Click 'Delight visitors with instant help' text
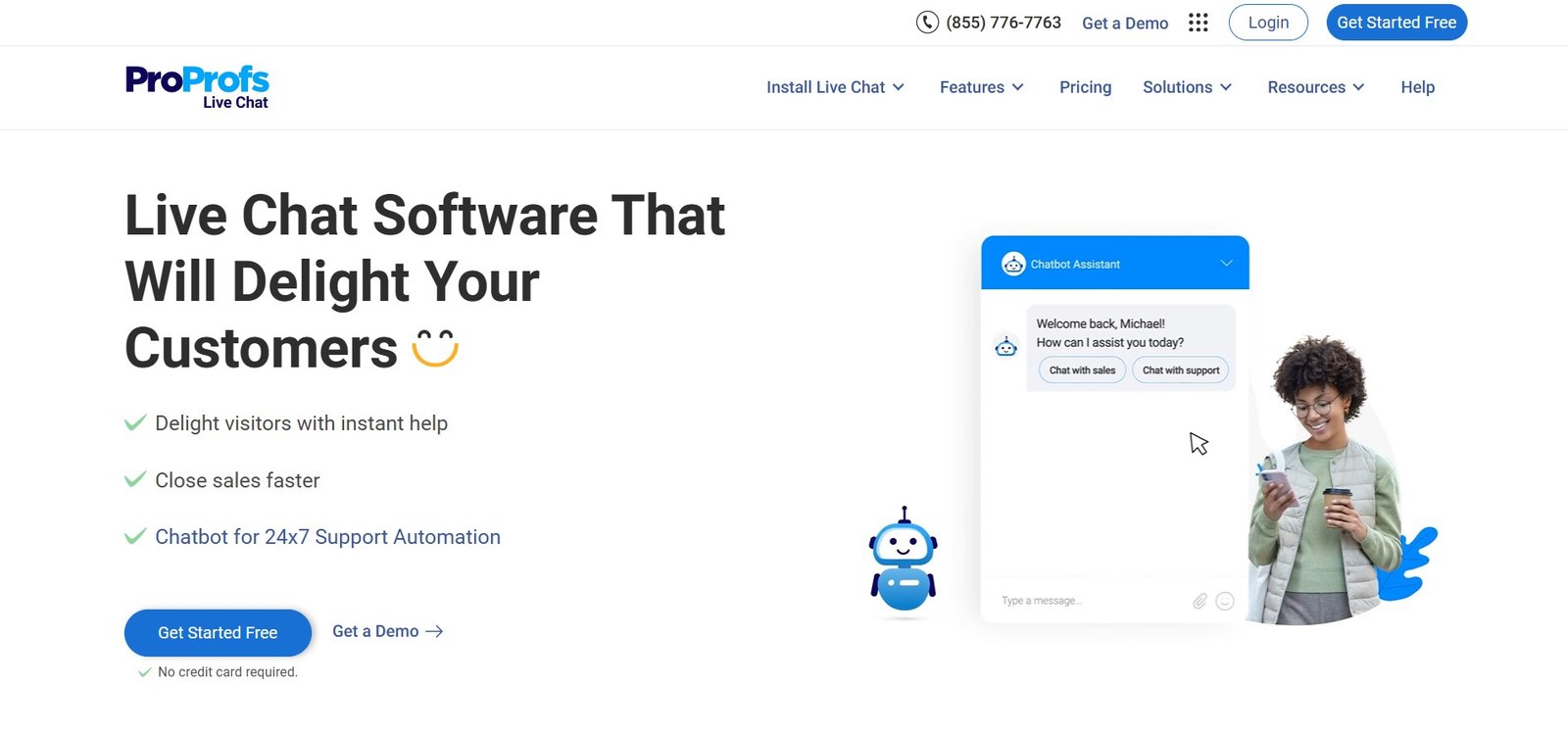1568x737 pixels. click(x=301, y=423)
